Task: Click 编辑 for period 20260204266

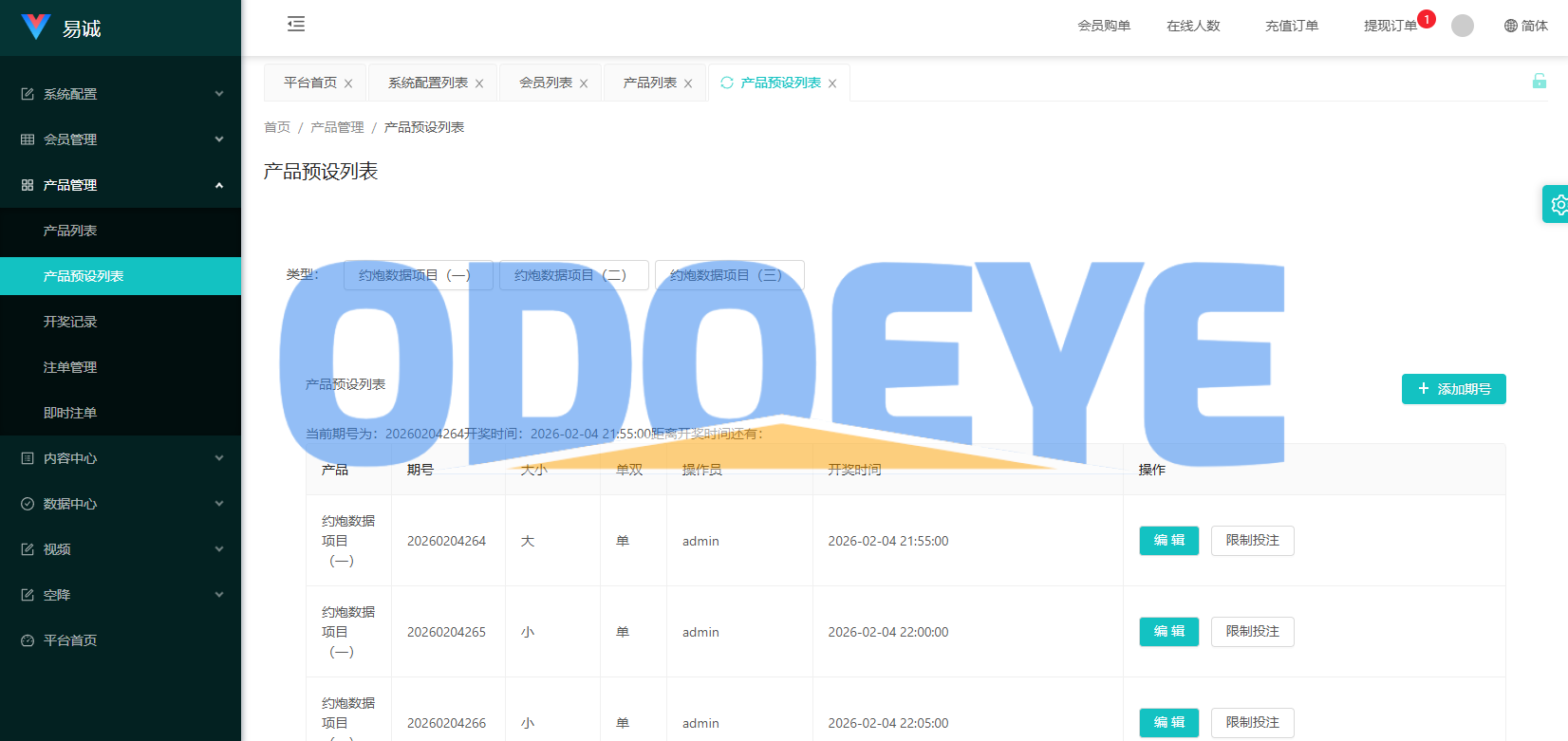Action: (1169, 723)
